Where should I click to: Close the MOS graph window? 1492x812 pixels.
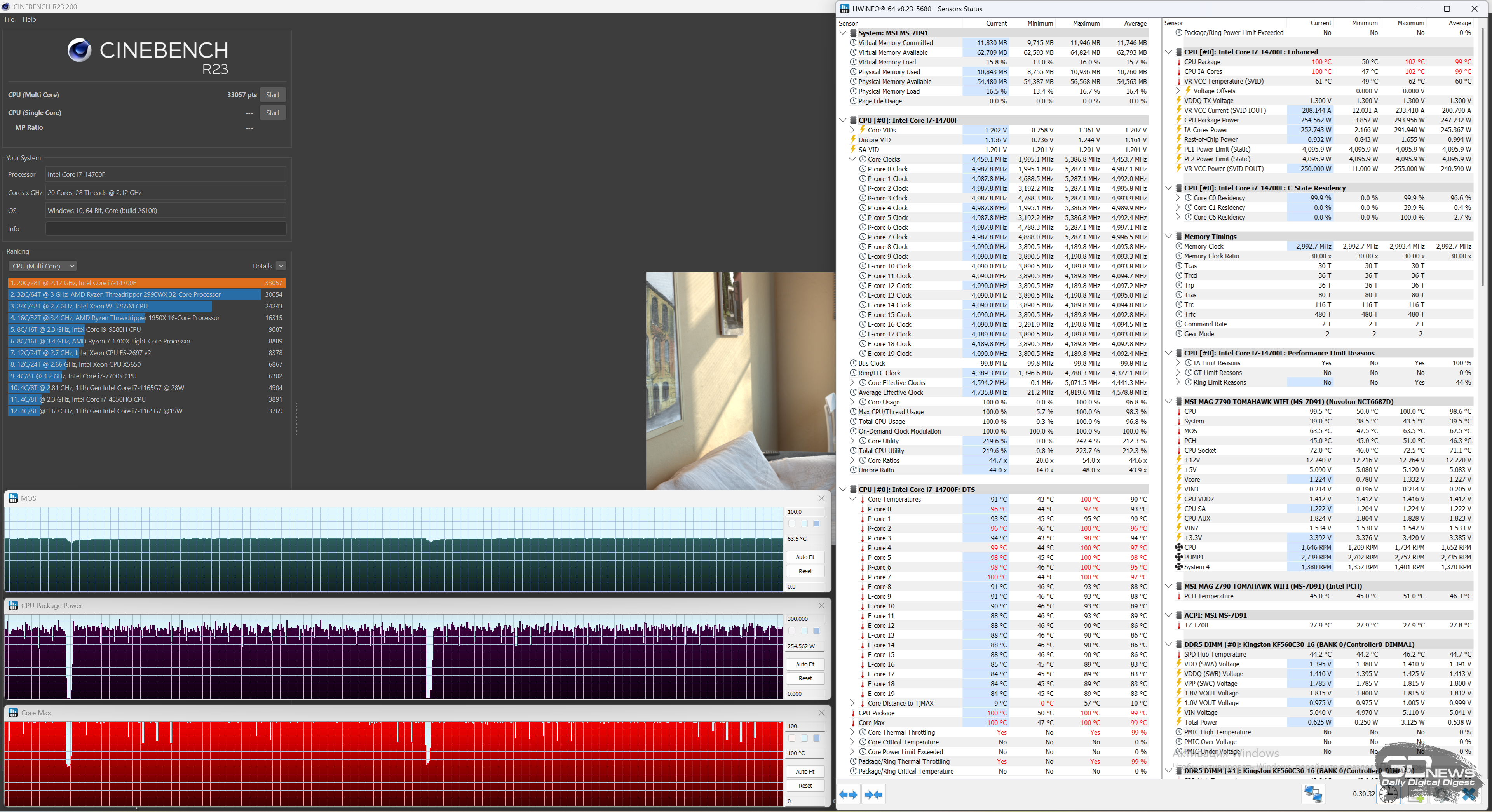pyautogui.click(x=821, y=498)
